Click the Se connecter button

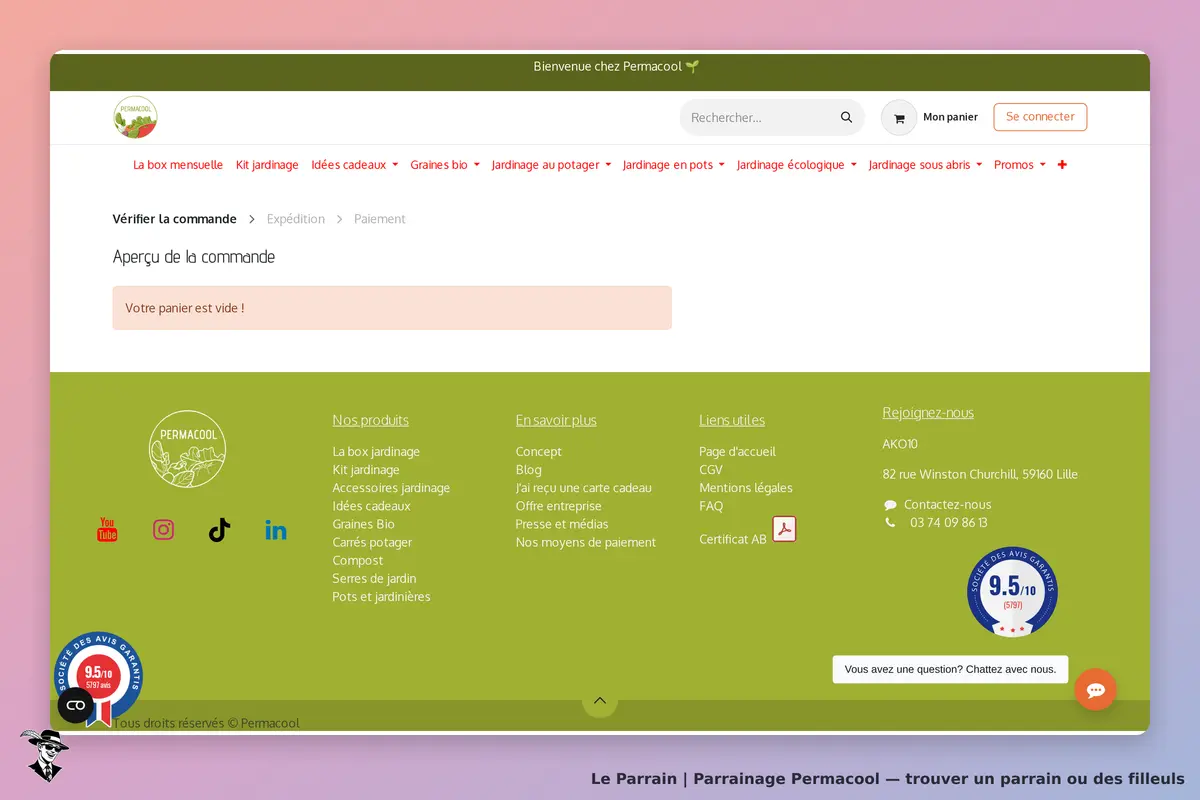(x=1040, y=117)
